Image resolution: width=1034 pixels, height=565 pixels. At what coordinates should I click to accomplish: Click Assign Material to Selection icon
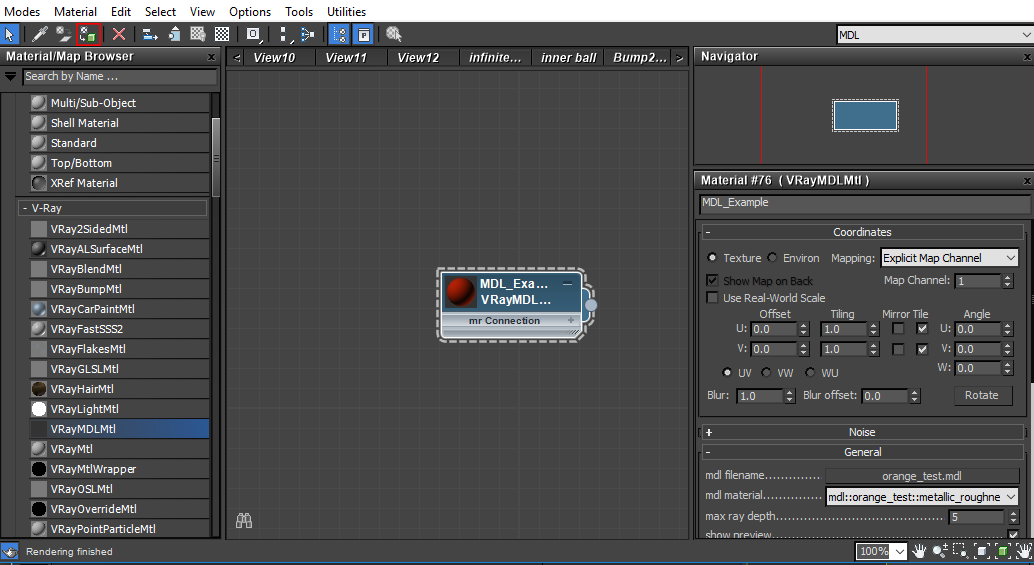point(88,34)
